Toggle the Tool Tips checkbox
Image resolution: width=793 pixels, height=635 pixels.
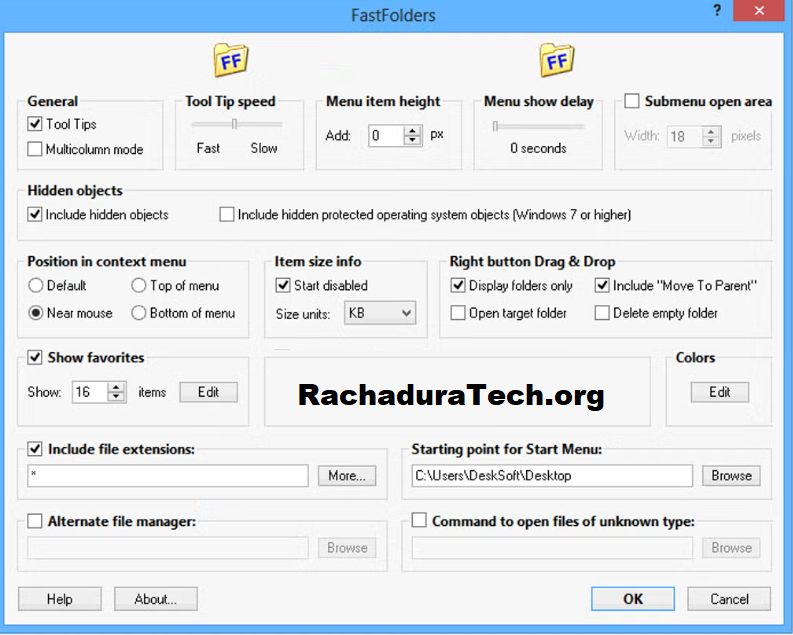(x=35, y=124)
